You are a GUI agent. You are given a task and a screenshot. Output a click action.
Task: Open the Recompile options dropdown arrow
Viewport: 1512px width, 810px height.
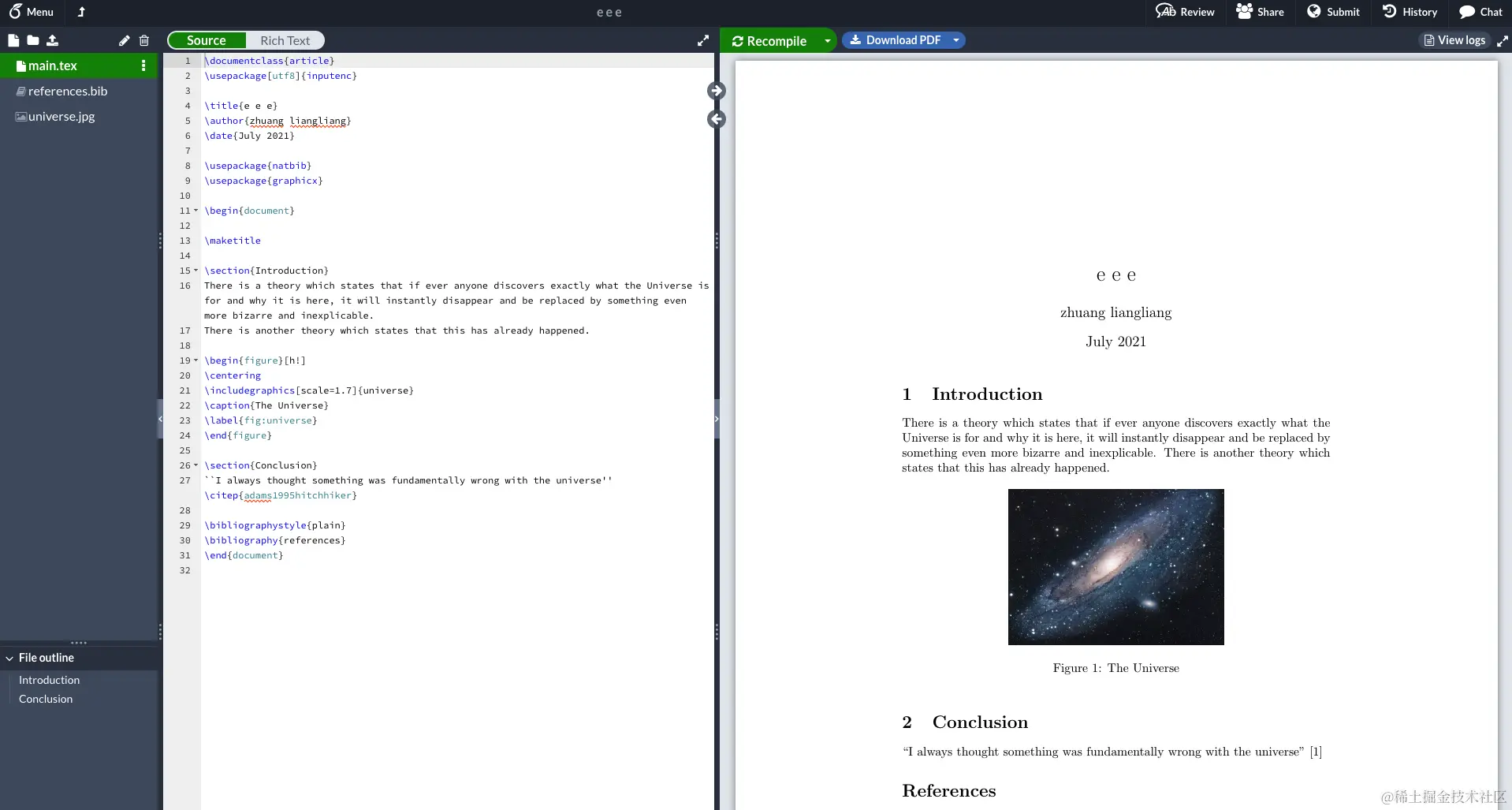[827, 40]
